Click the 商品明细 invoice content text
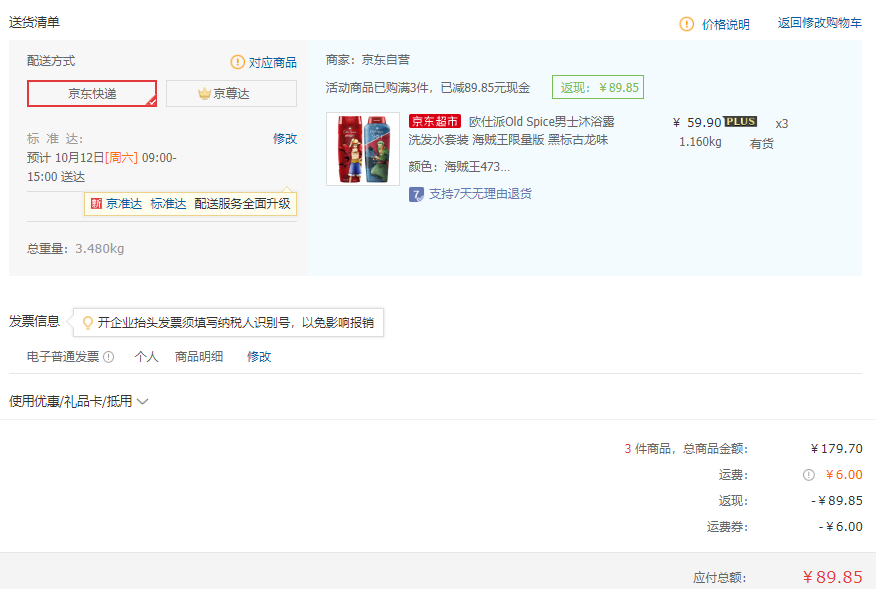The height and width of the screenshot is (589, 876). click(x=199, y=357)
